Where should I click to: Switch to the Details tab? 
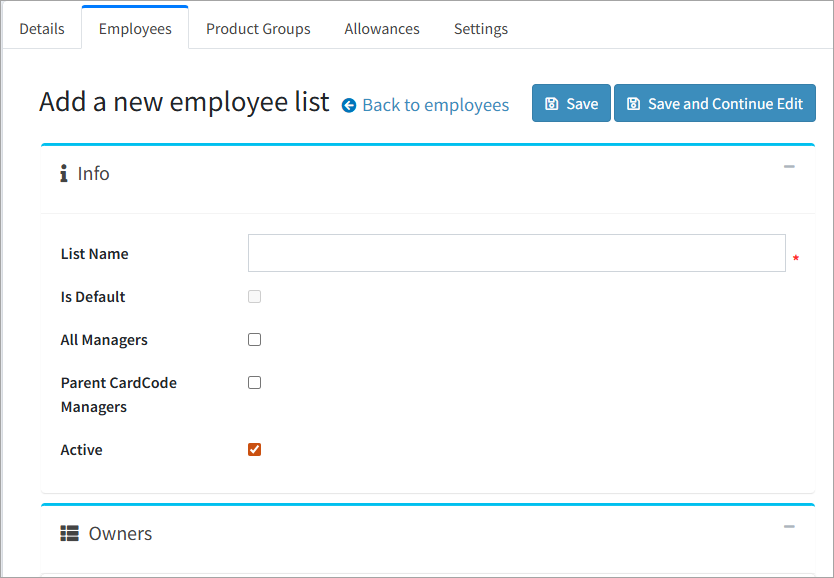click(x=42, y=29)
